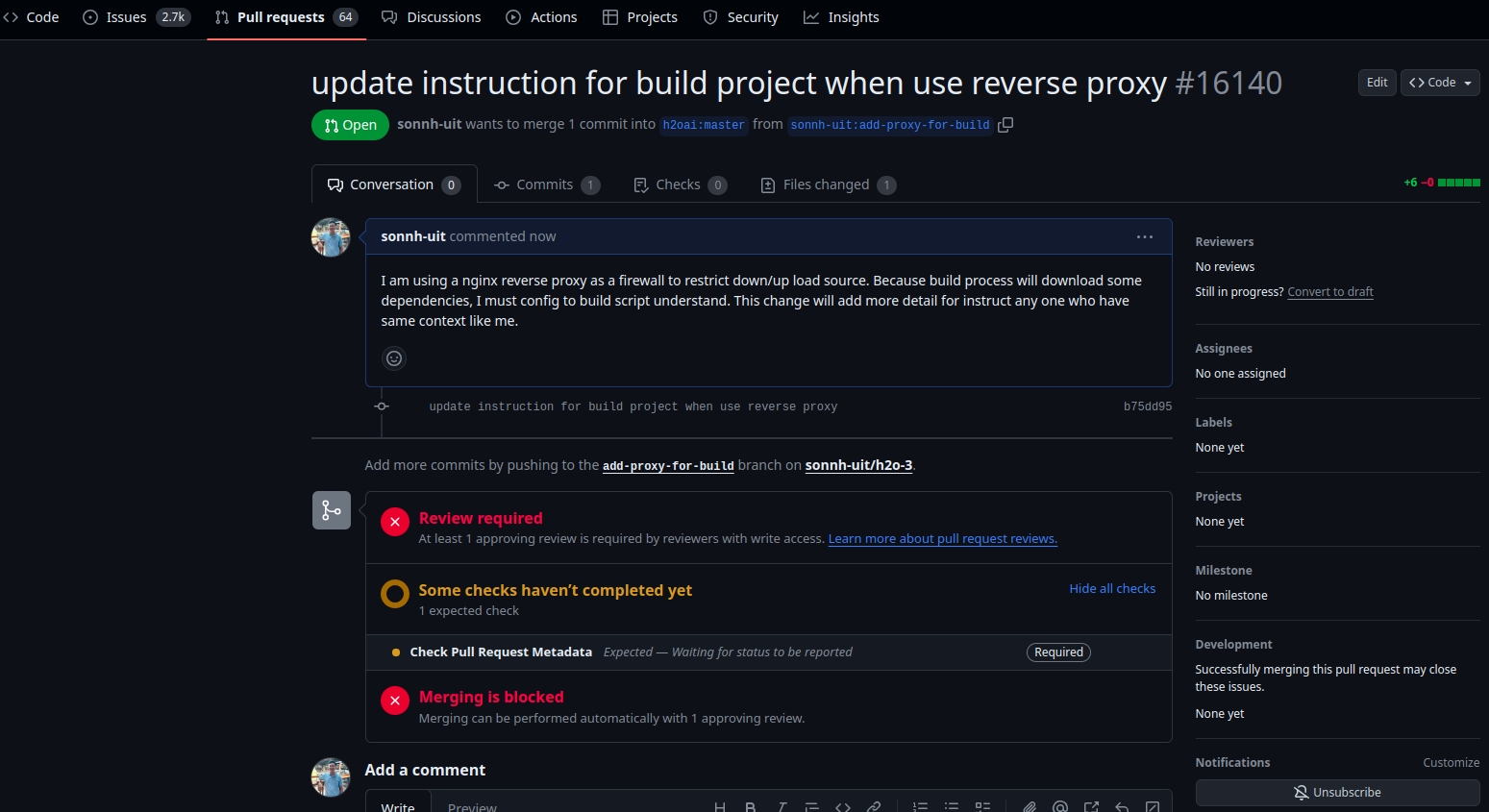Viewport: 1489px width, 812px height.
Task: Insert a link using the toolbar icon
Action: 874,806
